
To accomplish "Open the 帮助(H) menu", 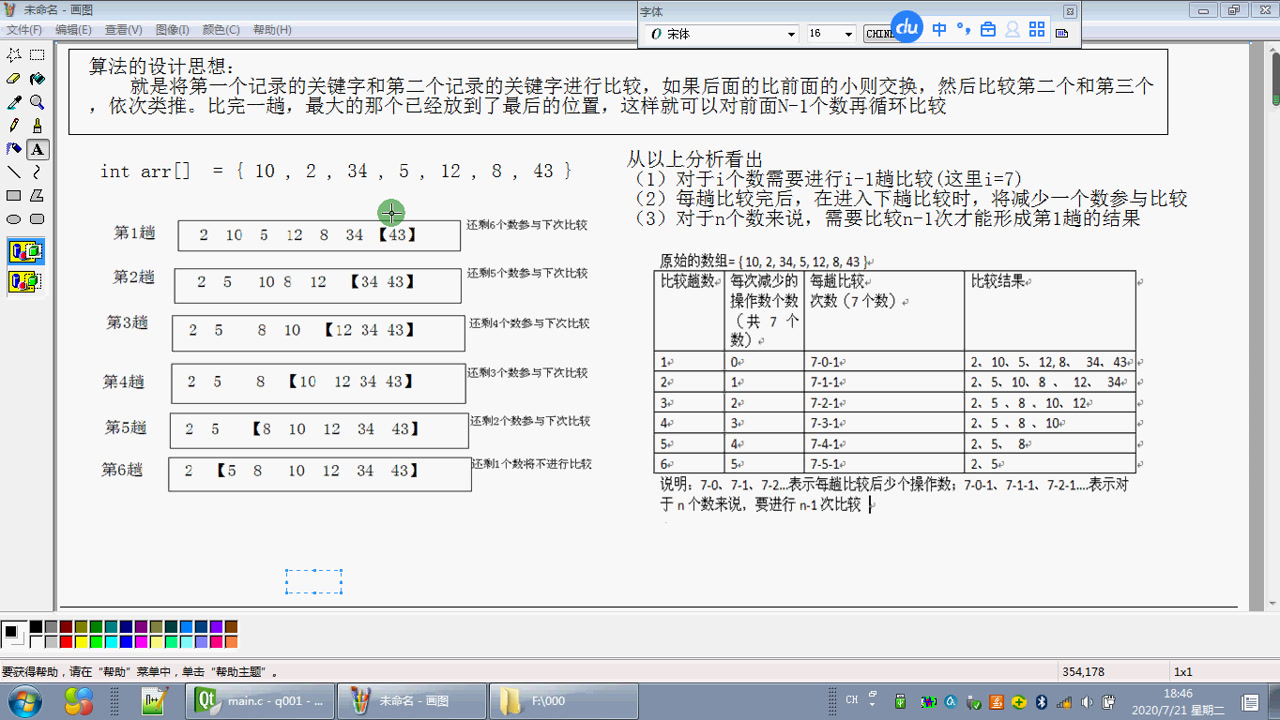I will 272,30.
